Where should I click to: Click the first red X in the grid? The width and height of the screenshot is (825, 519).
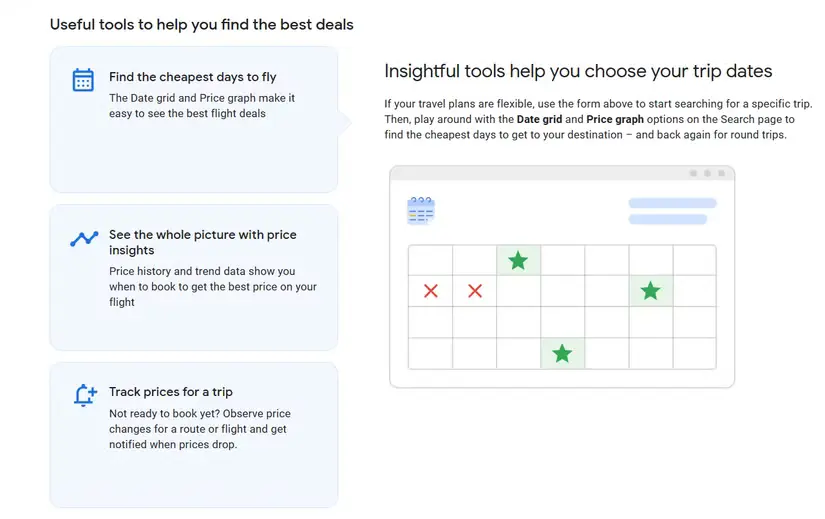[431, 291]
